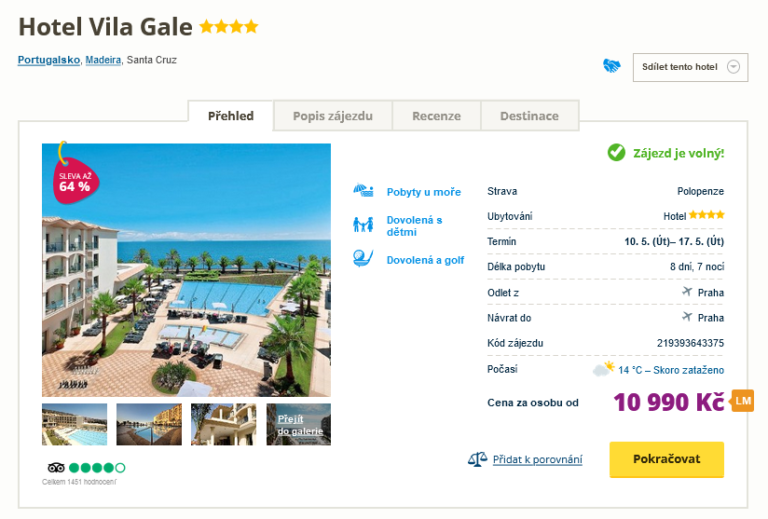Image resolution: width=768 pixels, height=519 pixels.
Task: Click the cloudy weather icon
Action: coord(603,369)
